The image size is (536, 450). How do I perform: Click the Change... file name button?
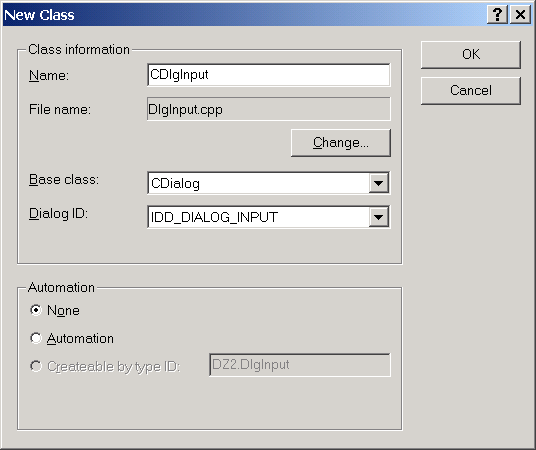coord(340,143)
